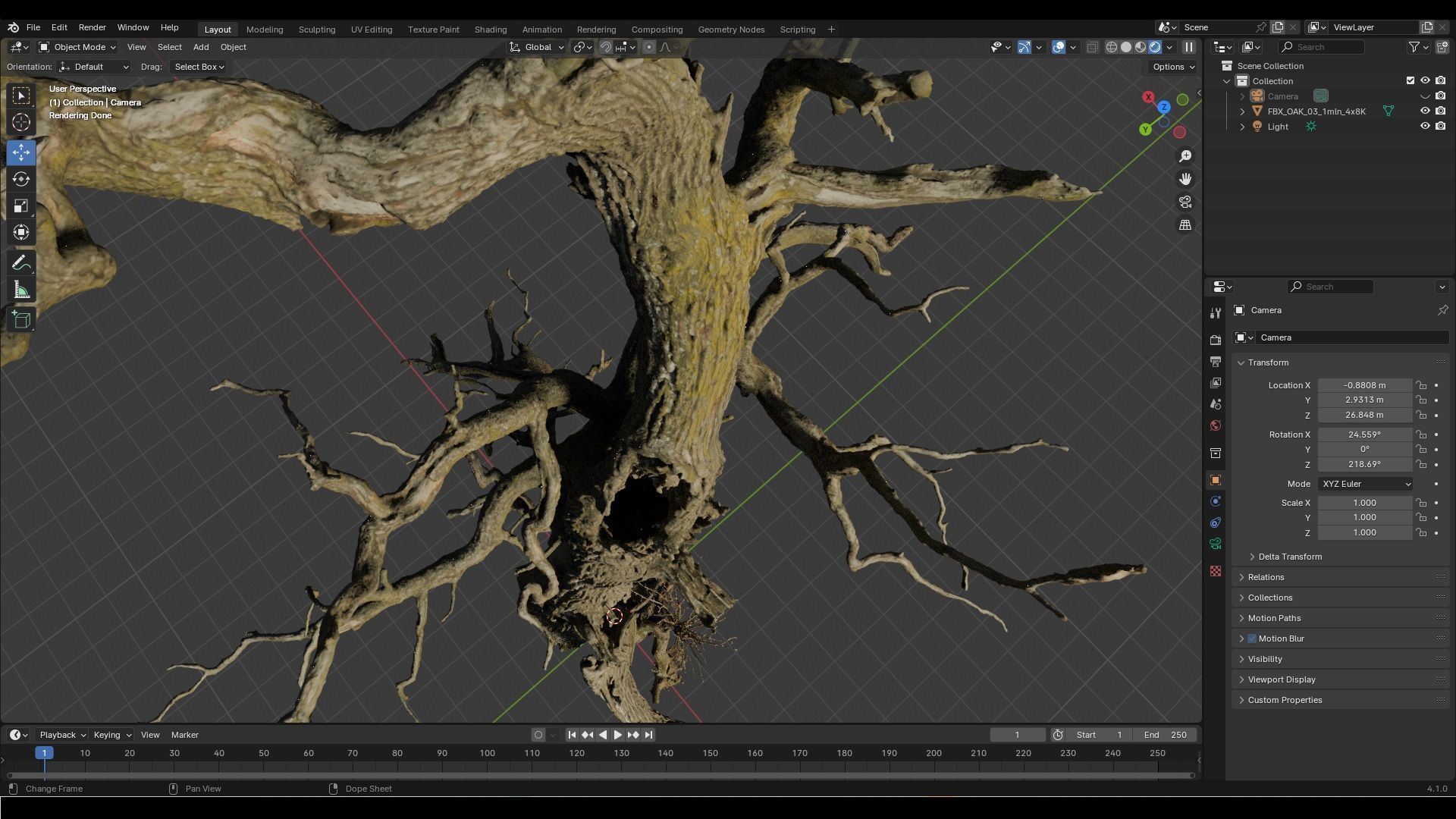Open the Keying menu in timeline

tap(111, 735)
